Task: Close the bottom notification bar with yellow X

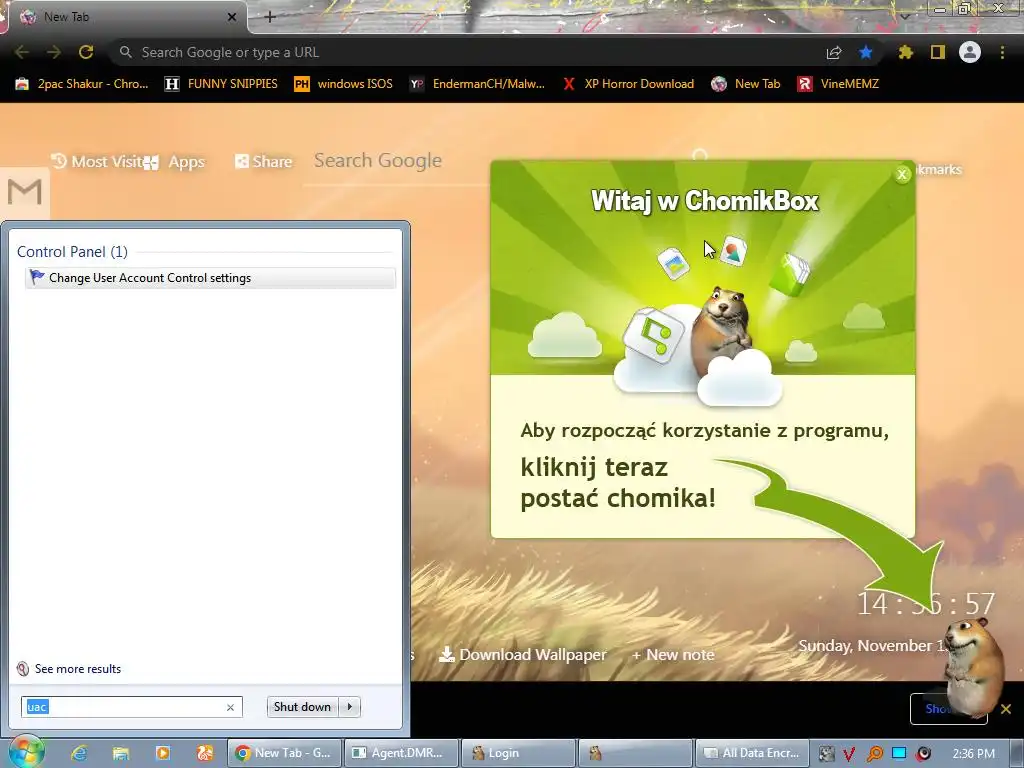Action: pyautogui.click(x=1006, y=709)
